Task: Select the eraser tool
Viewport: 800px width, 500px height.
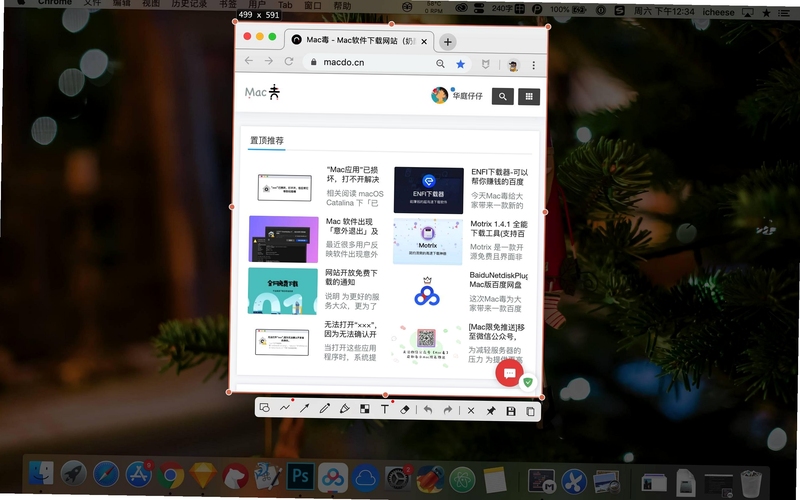Action: pos(405,409)
